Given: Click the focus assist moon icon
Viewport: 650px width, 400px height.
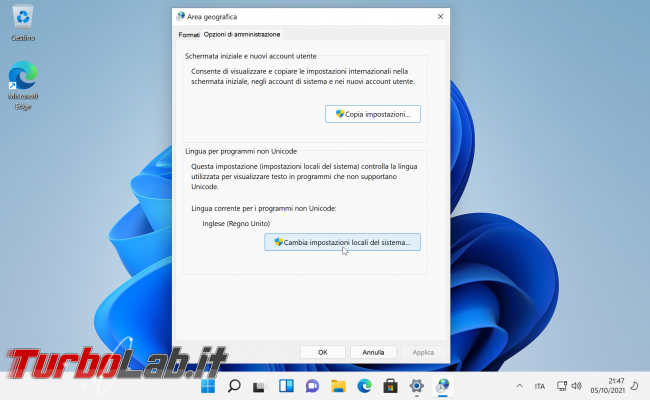Looking at the screenshot, I should click(634, 386).
